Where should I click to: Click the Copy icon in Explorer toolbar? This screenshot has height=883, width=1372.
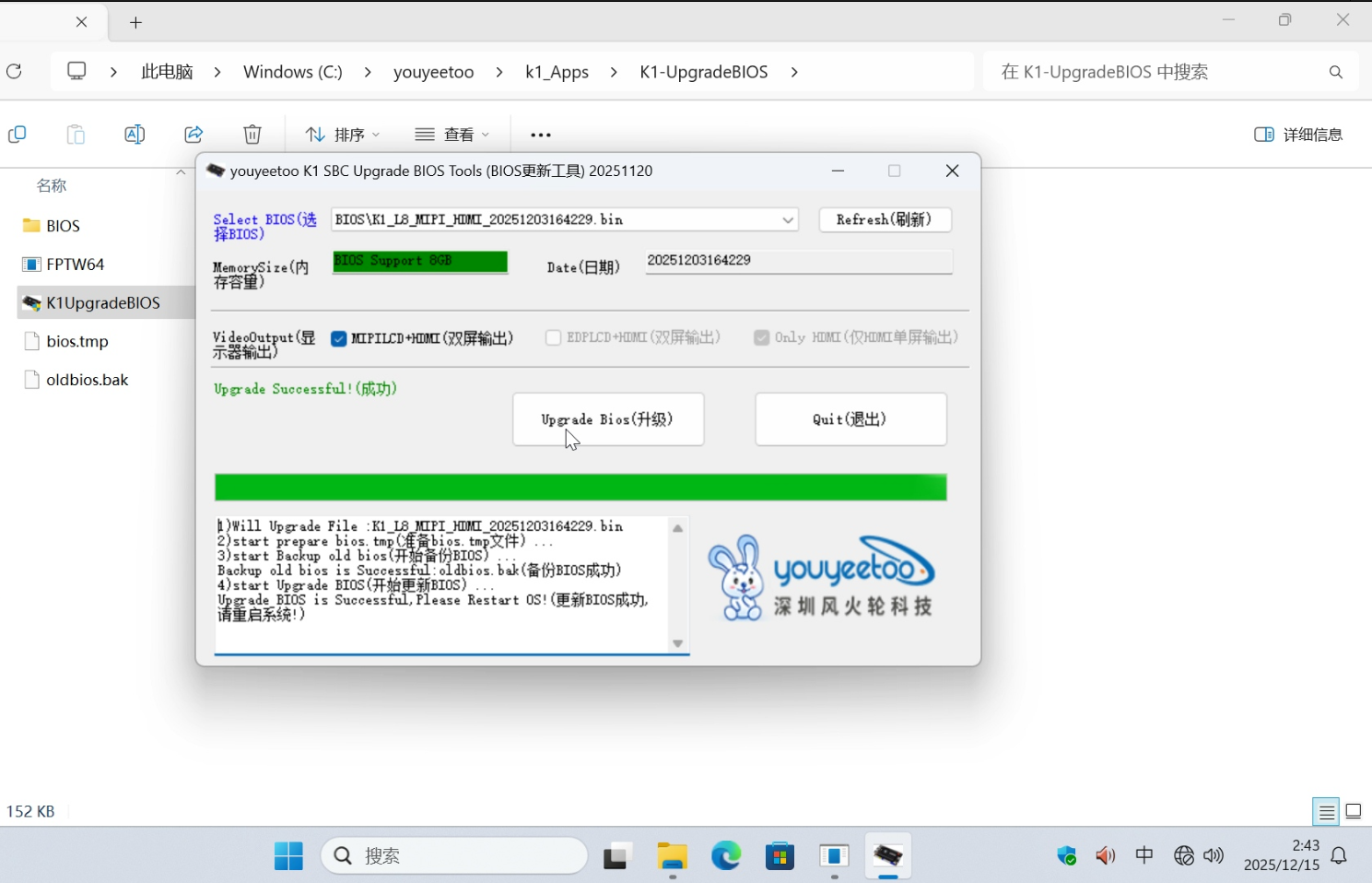[x=17, y=135]
